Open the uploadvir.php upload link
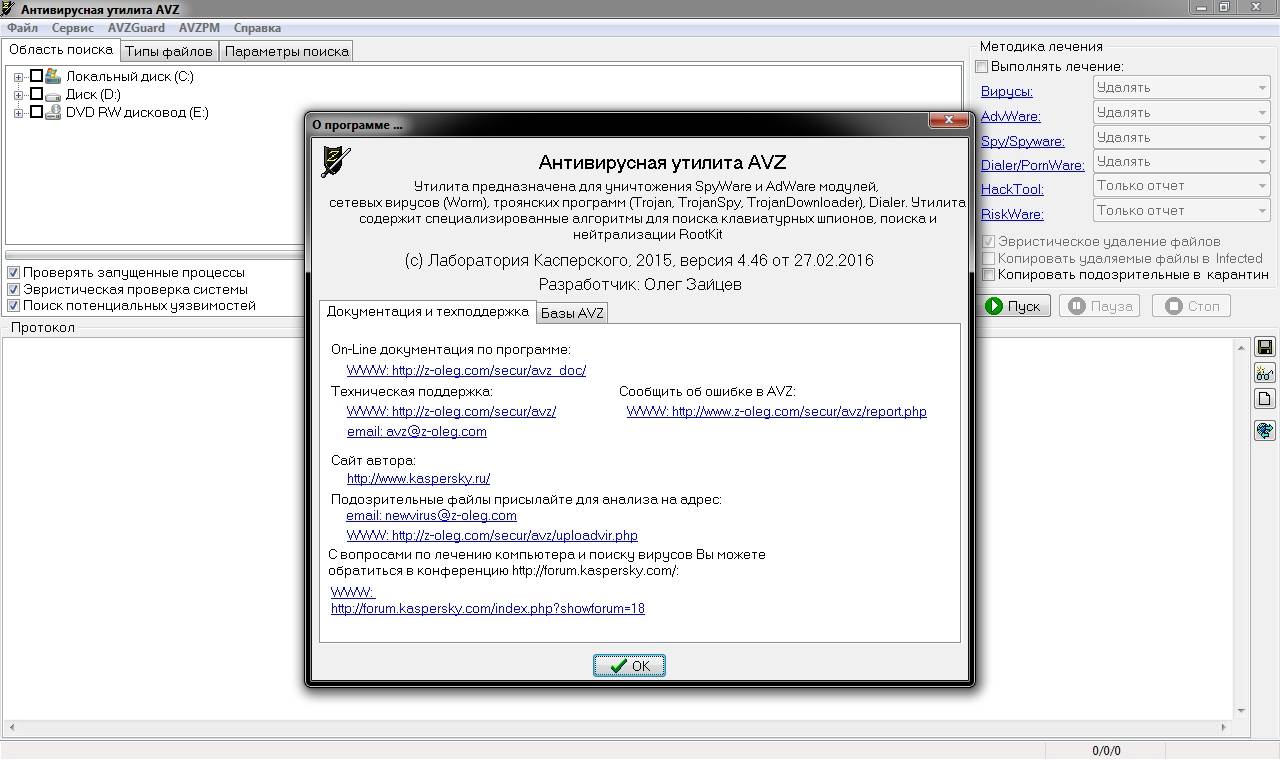This screenshot has height=760, width=1280. pyautogui.click(x=492, y=536)
